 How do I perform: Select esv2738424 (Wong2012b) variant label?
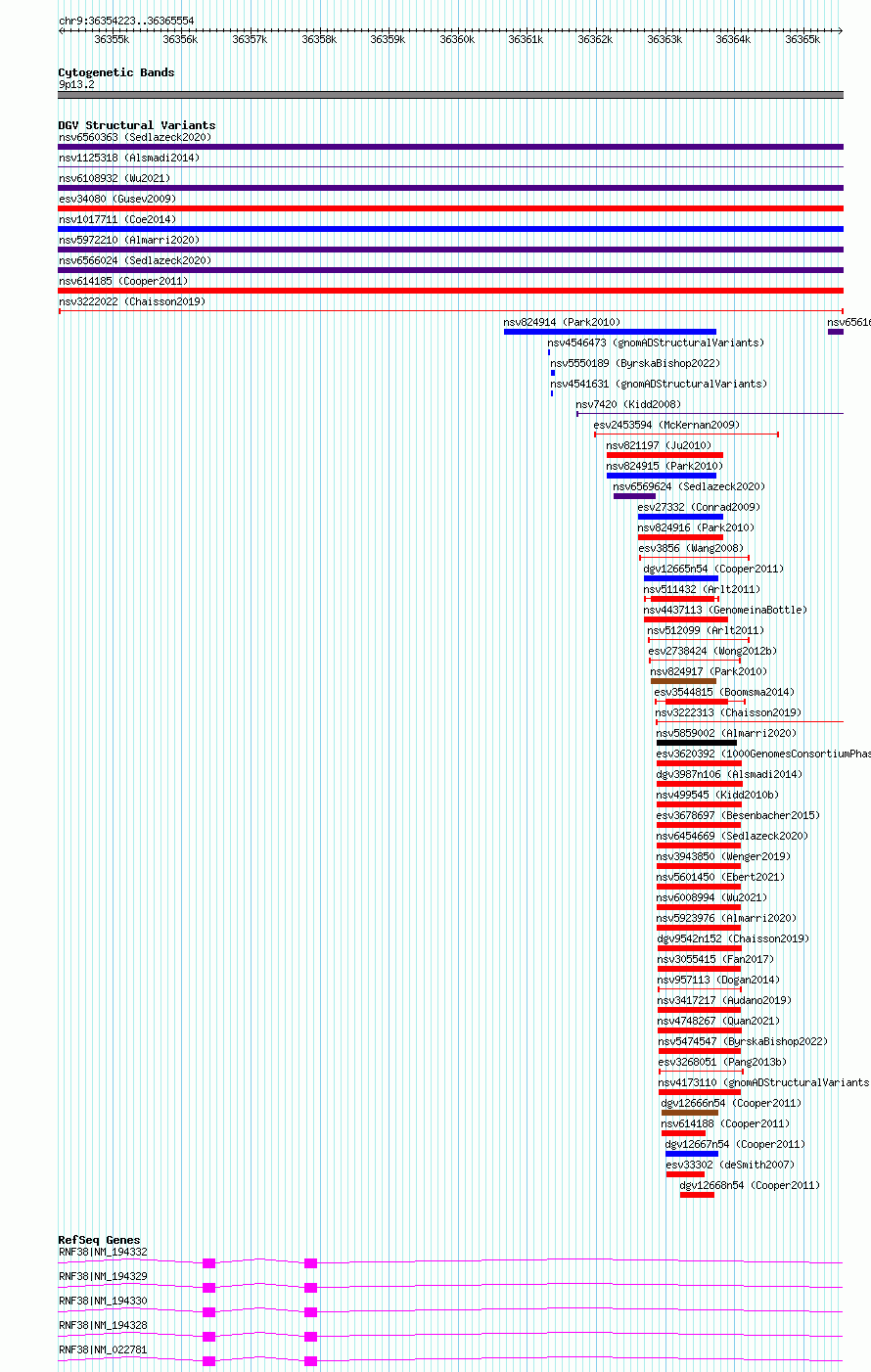pos(711,651)
